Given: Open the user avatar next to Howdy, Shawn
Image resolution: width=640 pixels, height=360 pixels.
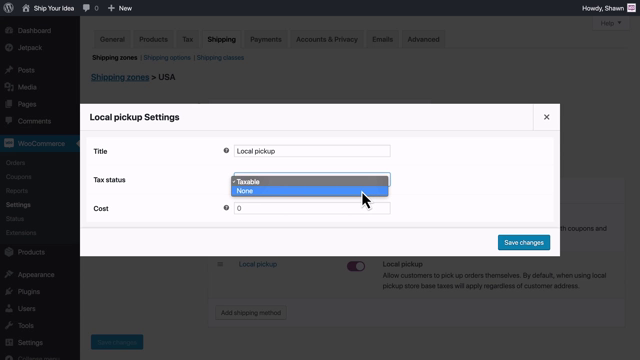Looking at the screenshot, I should point(631,8).
